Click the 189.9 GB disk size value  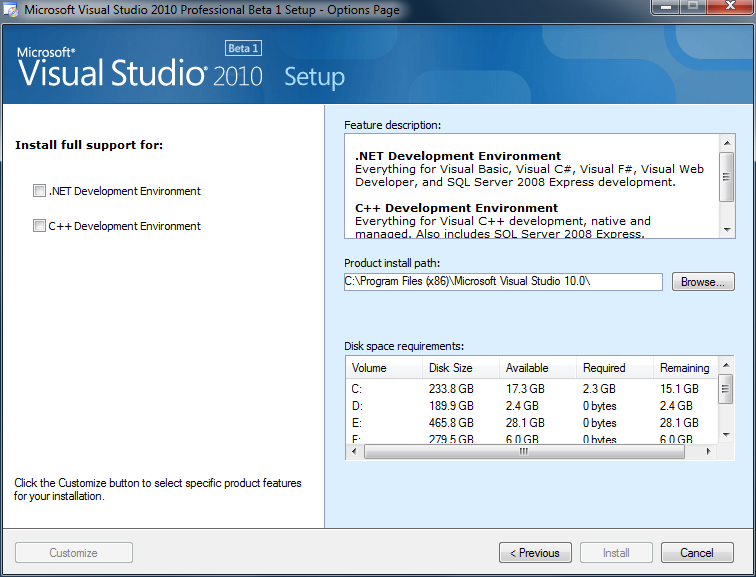[x=451, y=406]
